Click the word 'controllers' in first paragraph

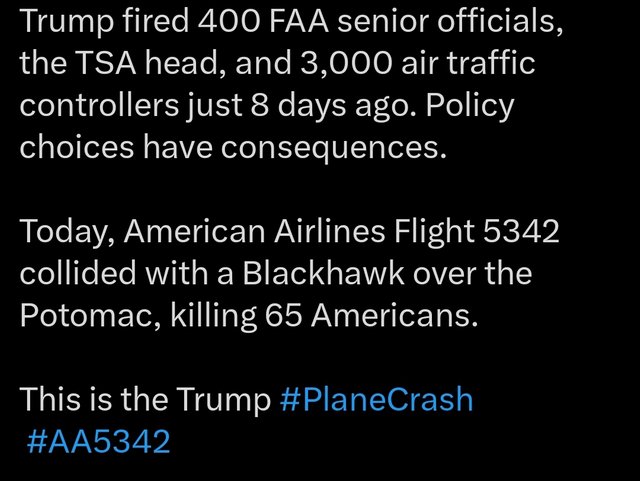[99, 105]
